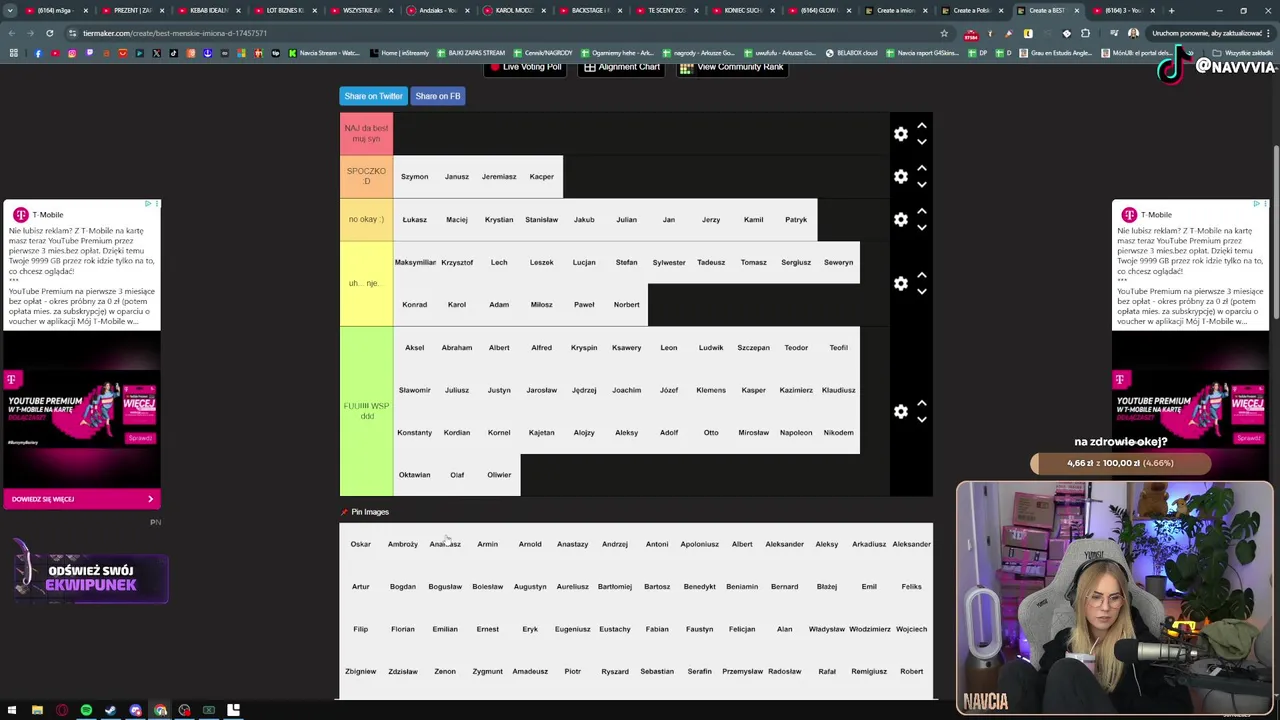Open the Alignment Chart
The image size is (1280, 720).
tap(622, 68)
